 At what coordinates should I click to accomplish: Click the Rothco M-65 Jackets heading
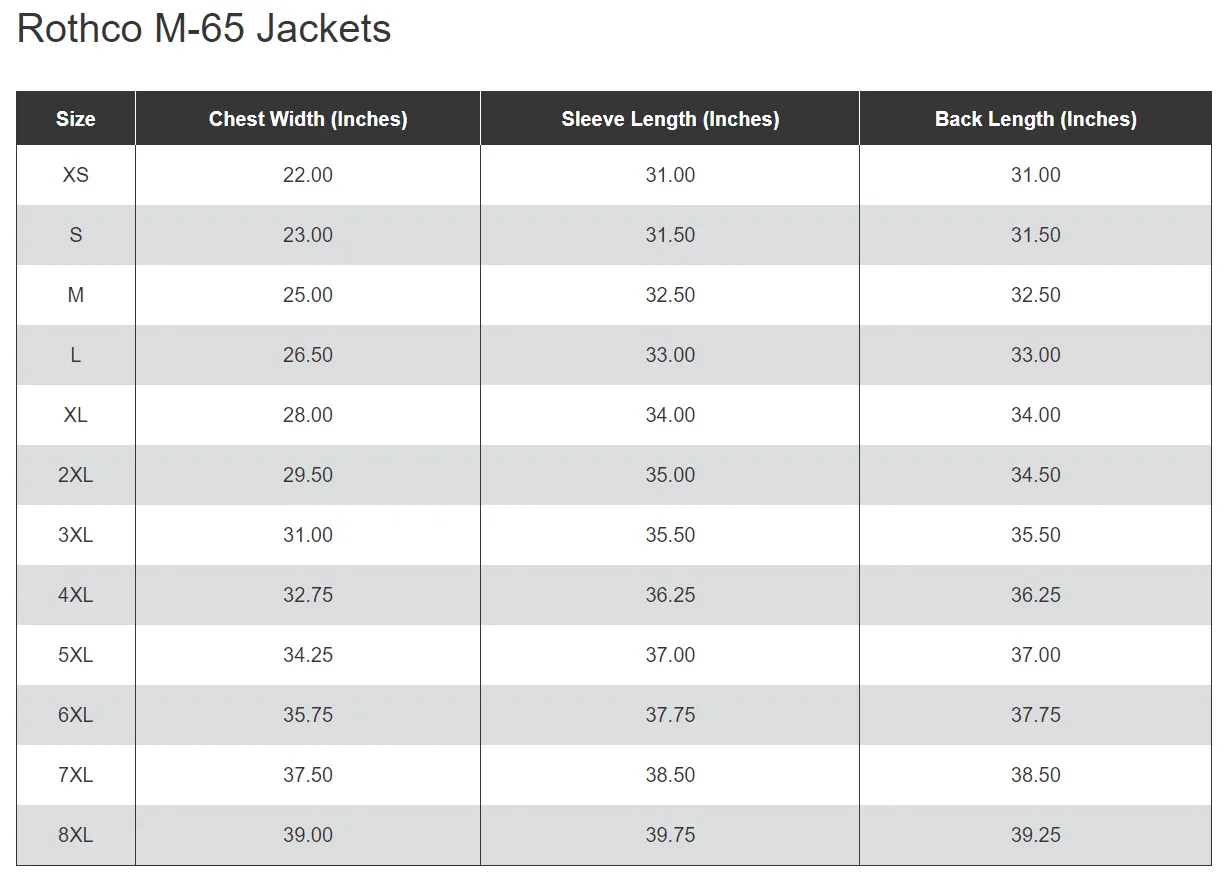pyautogui.click(x=204, y=29)
